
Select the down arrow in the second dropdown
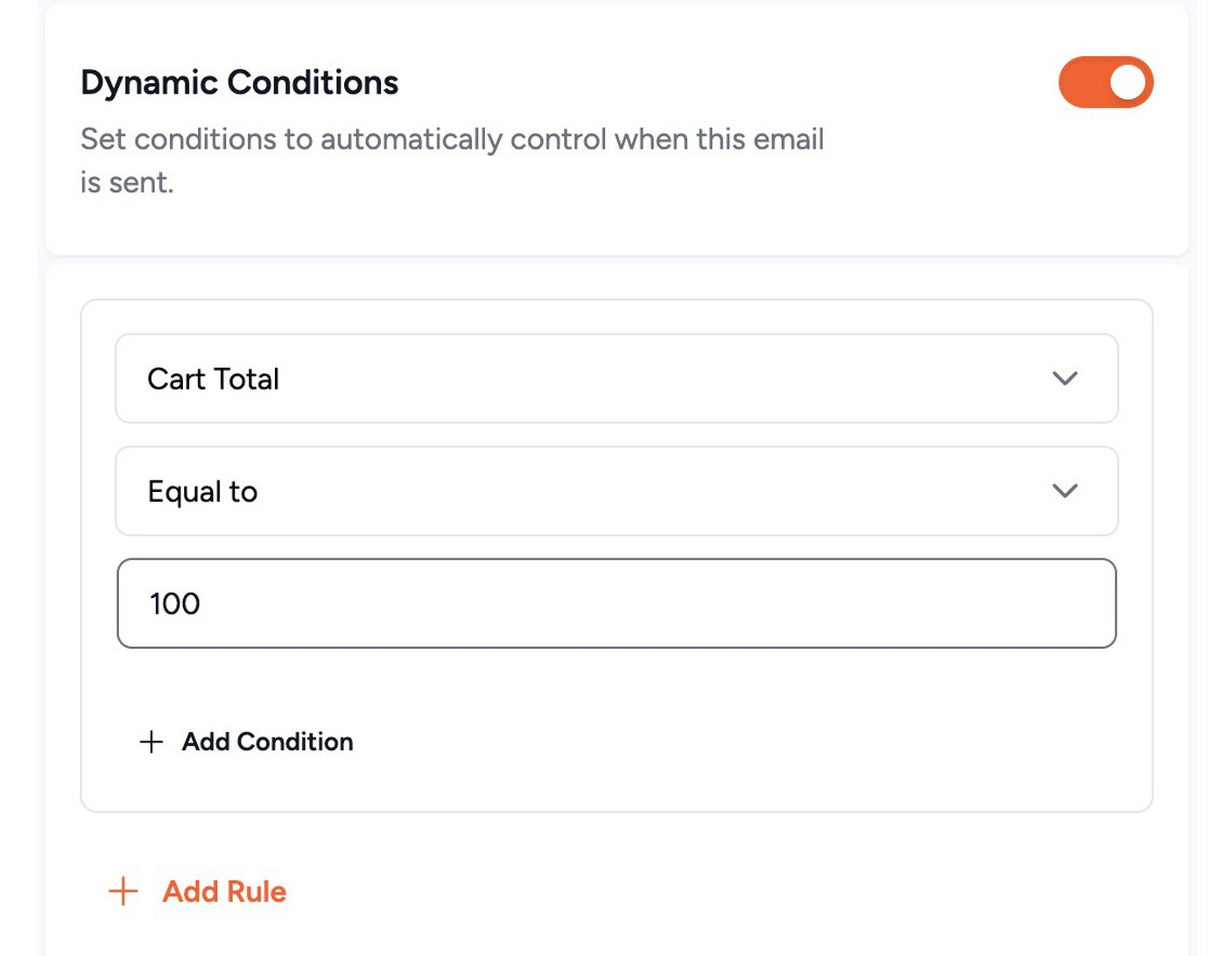(x=1065, y=491)
